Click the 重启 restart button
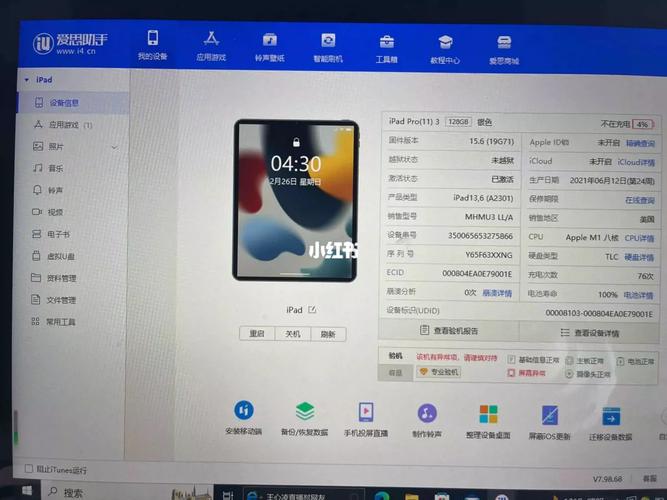This screenshot has width=667, height=500. (x=257, y=334)
